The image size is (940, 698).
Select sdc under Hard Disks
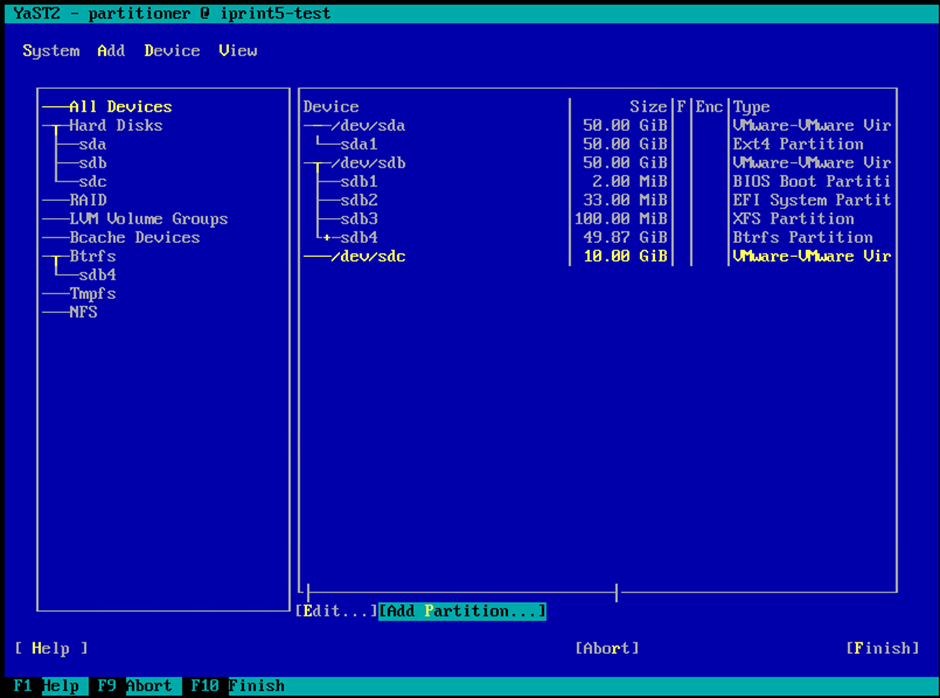coord(93,182)
